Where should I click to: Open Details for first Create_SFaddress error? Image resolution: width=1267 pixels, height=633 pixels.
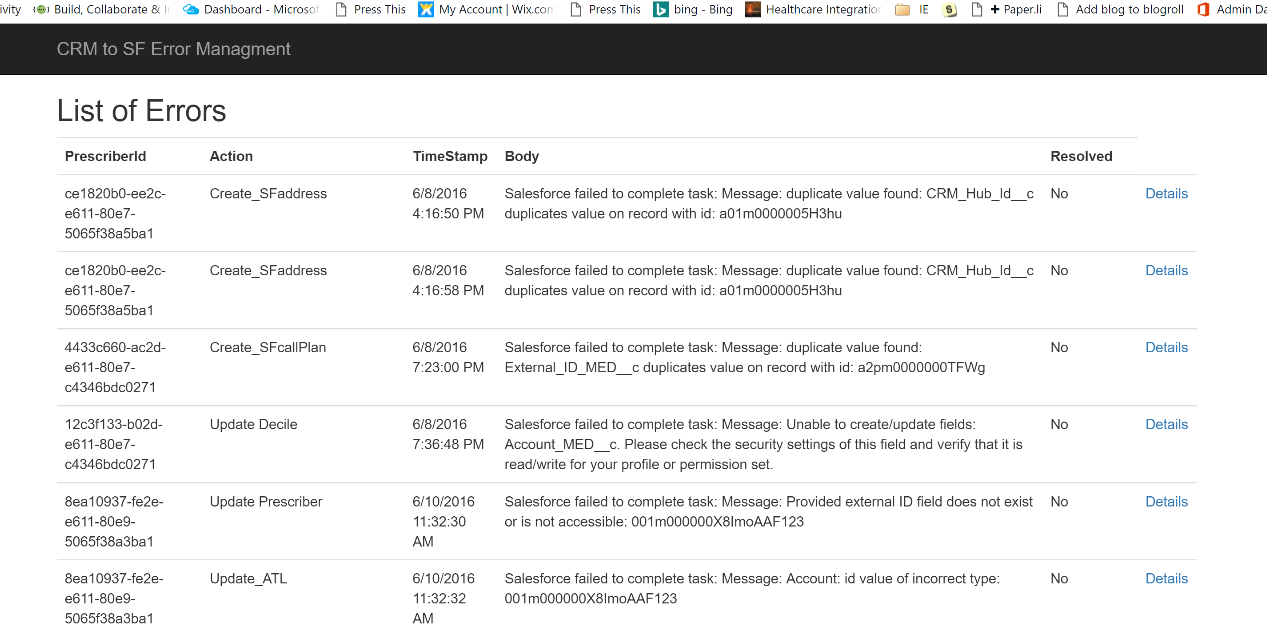(1166, 194)
